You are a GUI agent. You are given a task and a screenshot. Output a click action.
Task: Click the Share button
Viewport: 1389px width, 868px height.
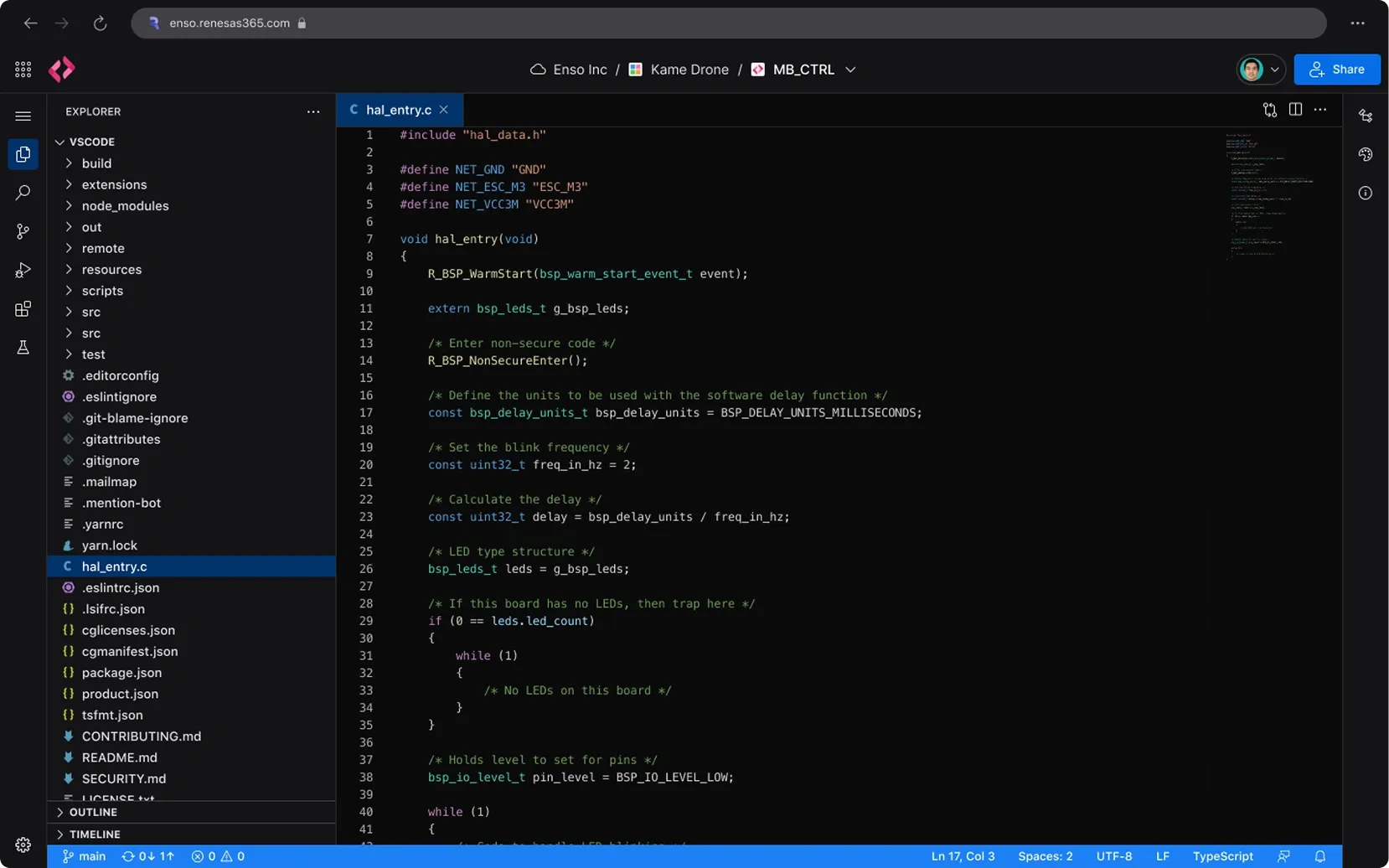pos(1336,70)
